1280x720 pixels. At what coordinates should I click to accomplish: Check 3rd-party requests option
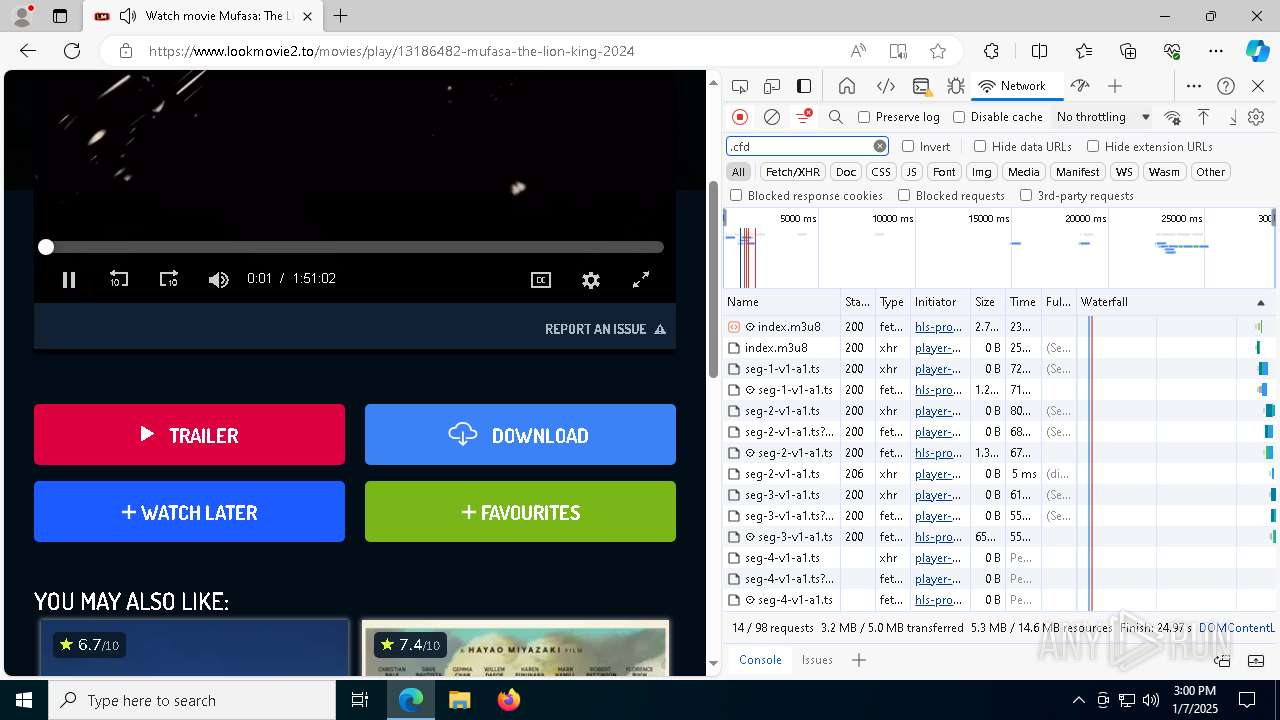pyautogui.click(x=1026, y=196)
